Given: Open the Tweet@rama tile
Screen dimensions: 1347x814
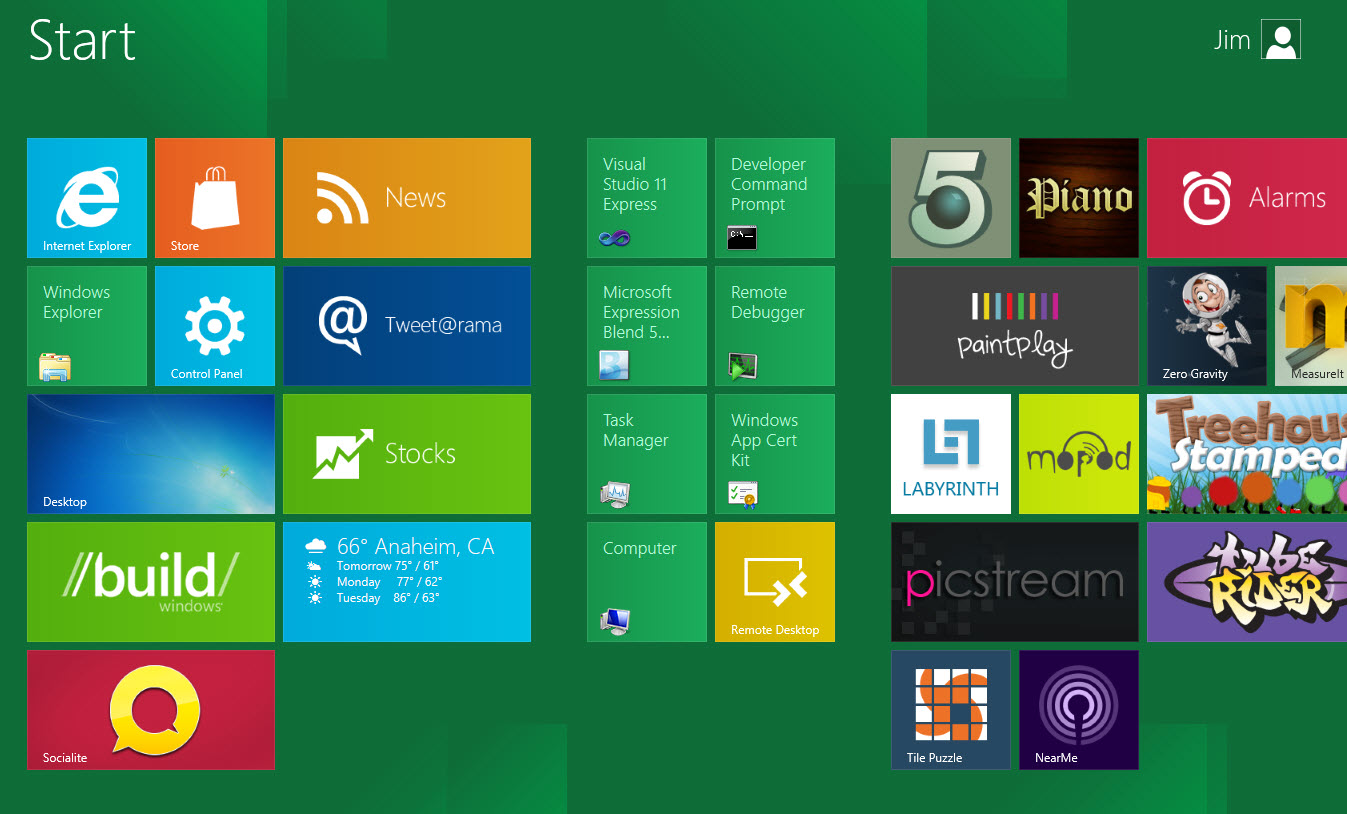Looking at the screenshot, I should pos(407,326).
